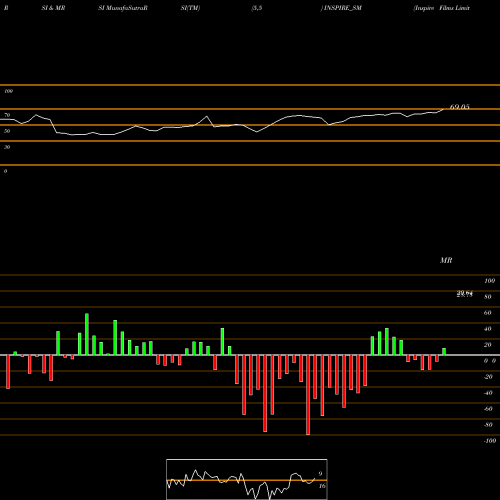Click the INSPIRE_SM ticker text in header
This screenshot has height=500, width=500.
coord(342,8)
